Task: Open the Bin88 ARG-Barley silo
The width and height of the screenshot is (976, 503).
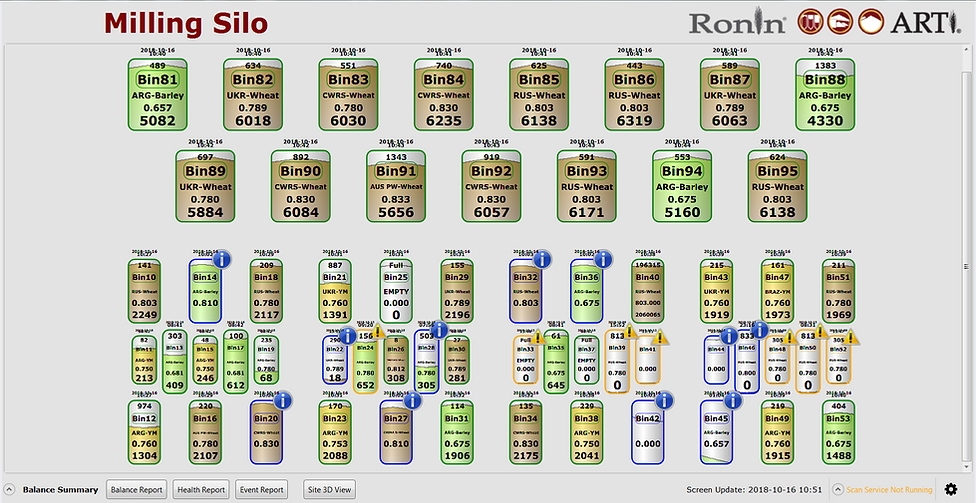Action: [825, 94]
